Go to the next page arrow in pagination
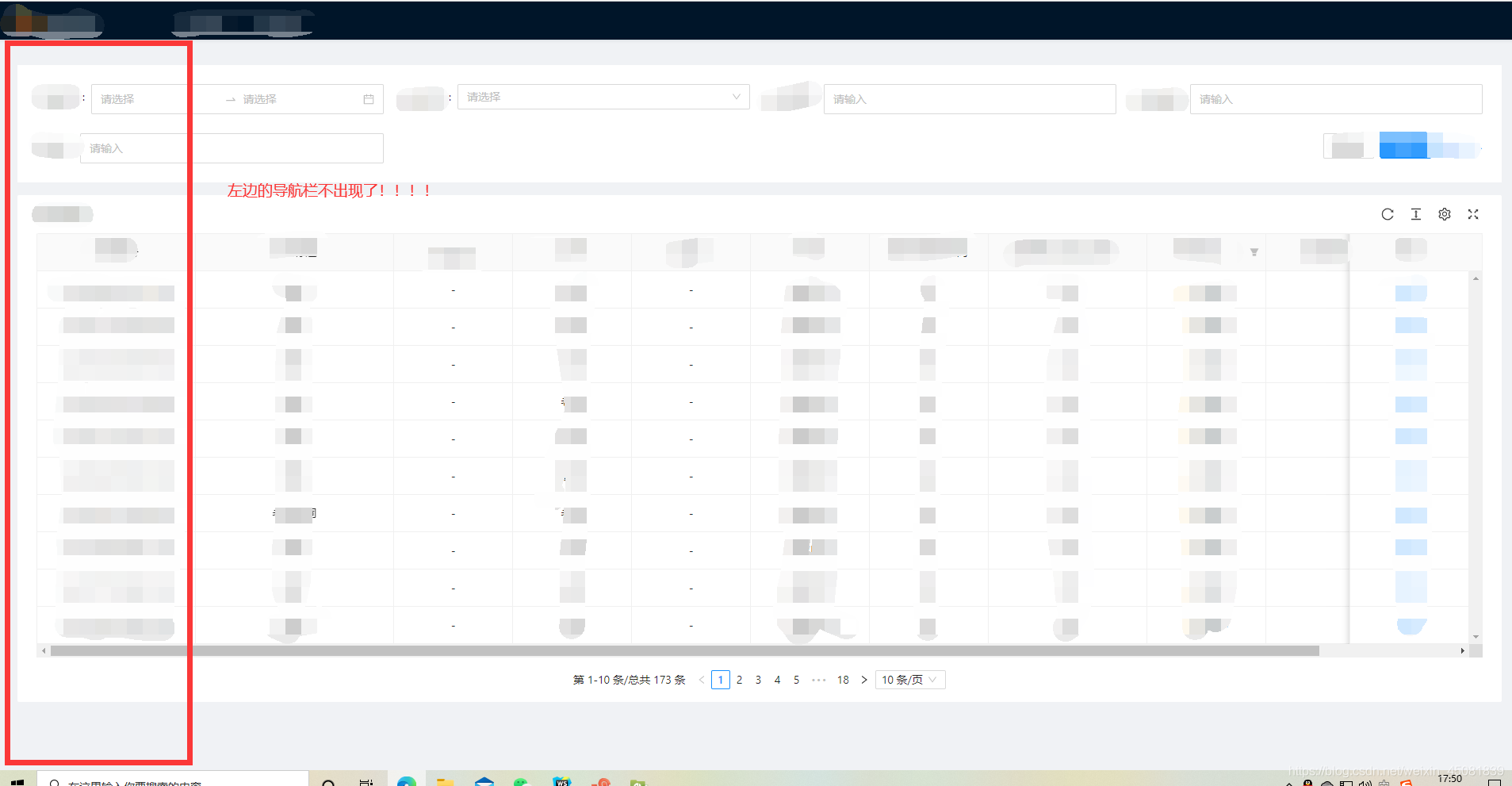Viewport: 1512px width, 786px height. tap(863, 680)
